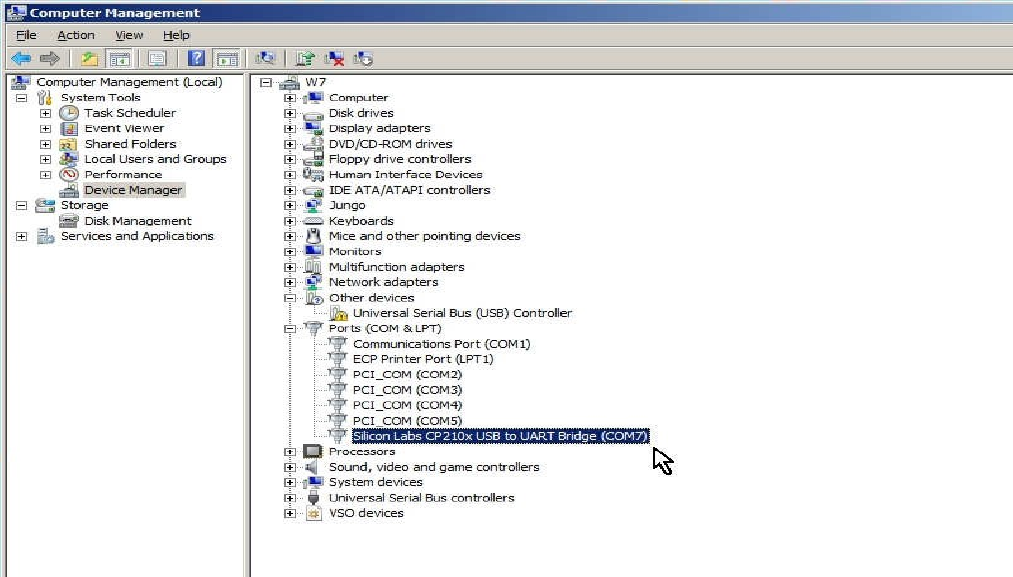Click Performance monitor icon in tree
This screenshot has height=577, width=1013.
tap(68, 174)
